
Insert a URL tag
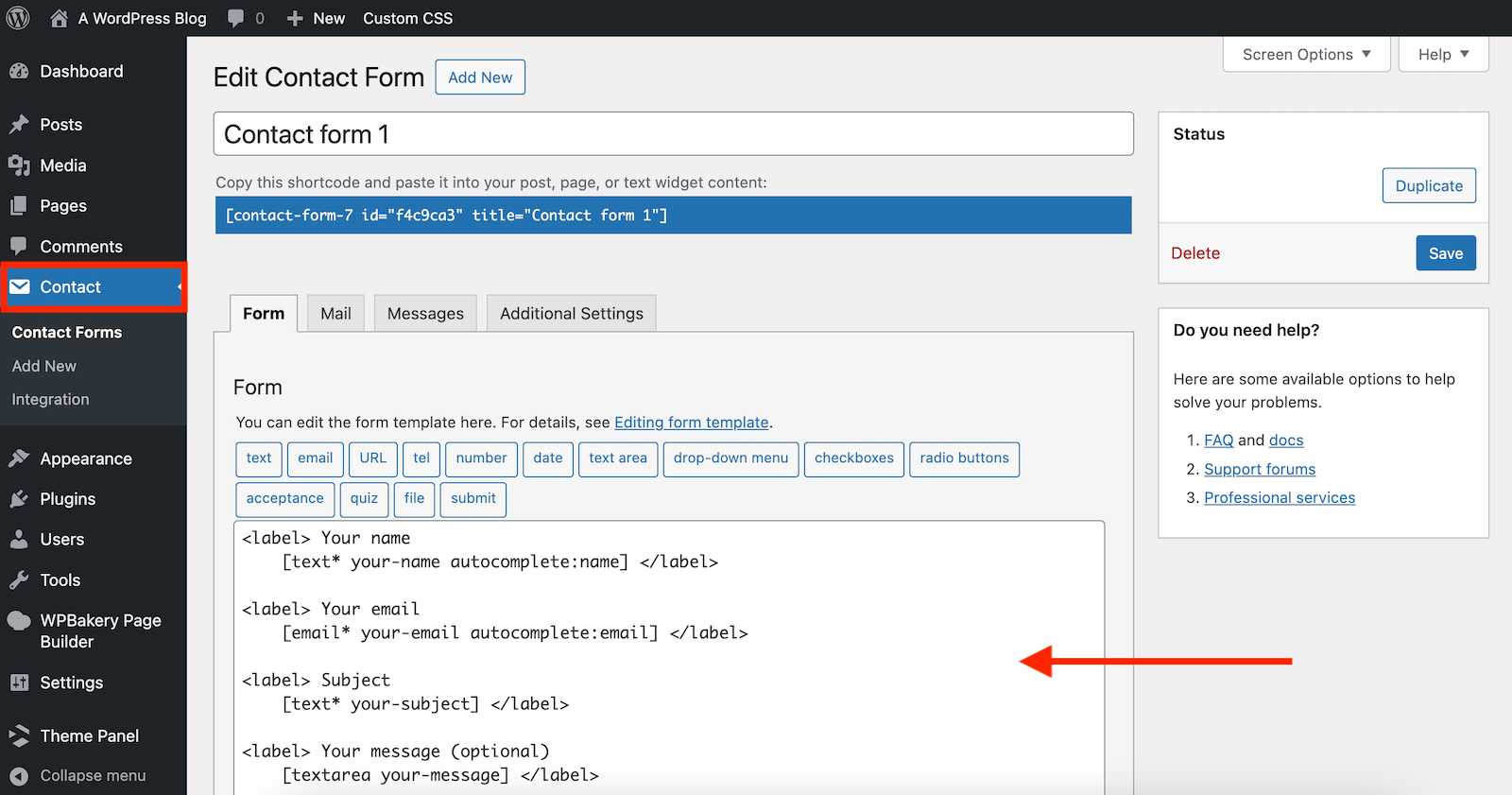[373, 458]
